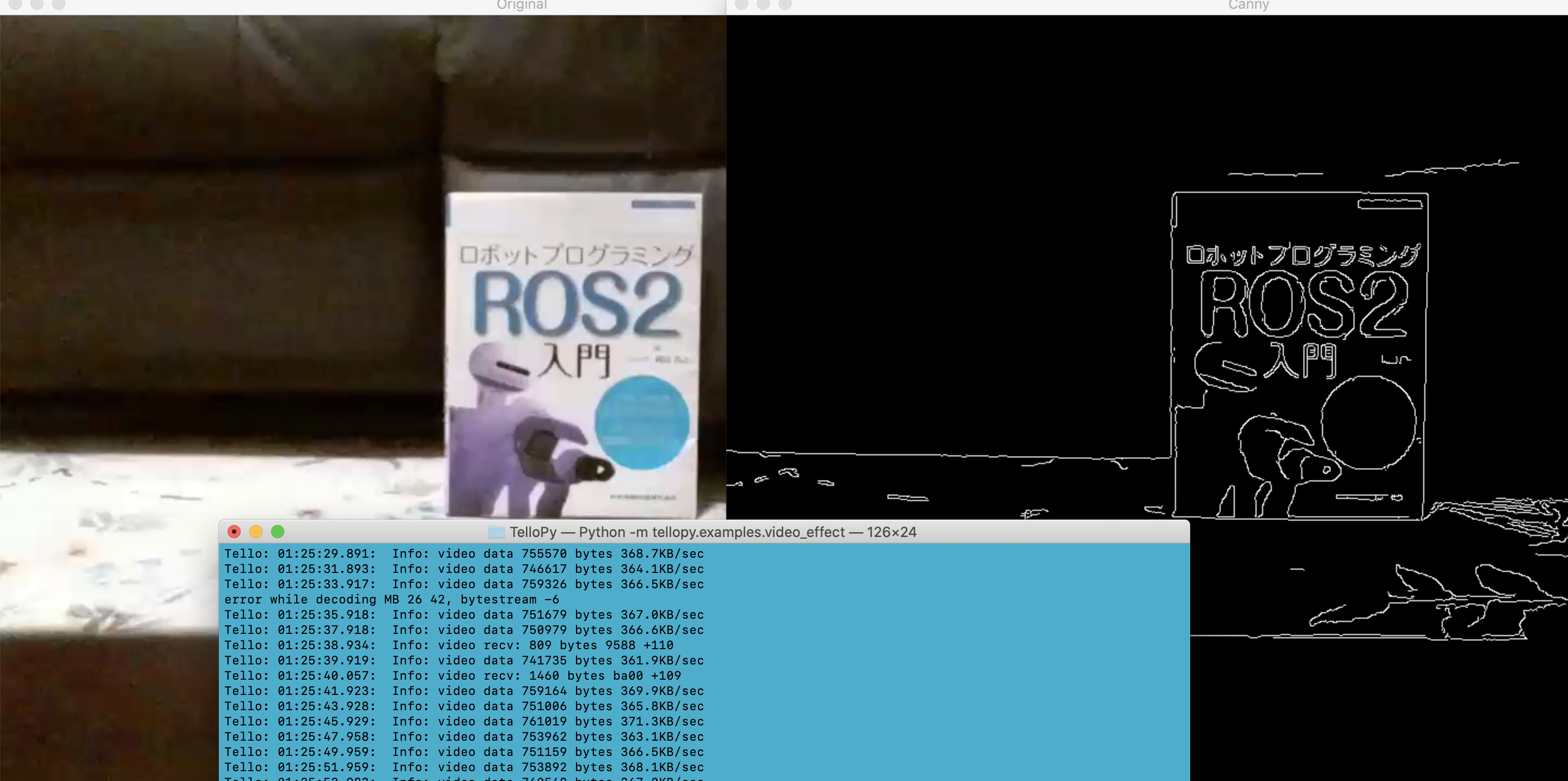This screenshot has height=781, width=1568.
Task: Click the green zoom button on terminal
Action: click(x=278, y=532)
